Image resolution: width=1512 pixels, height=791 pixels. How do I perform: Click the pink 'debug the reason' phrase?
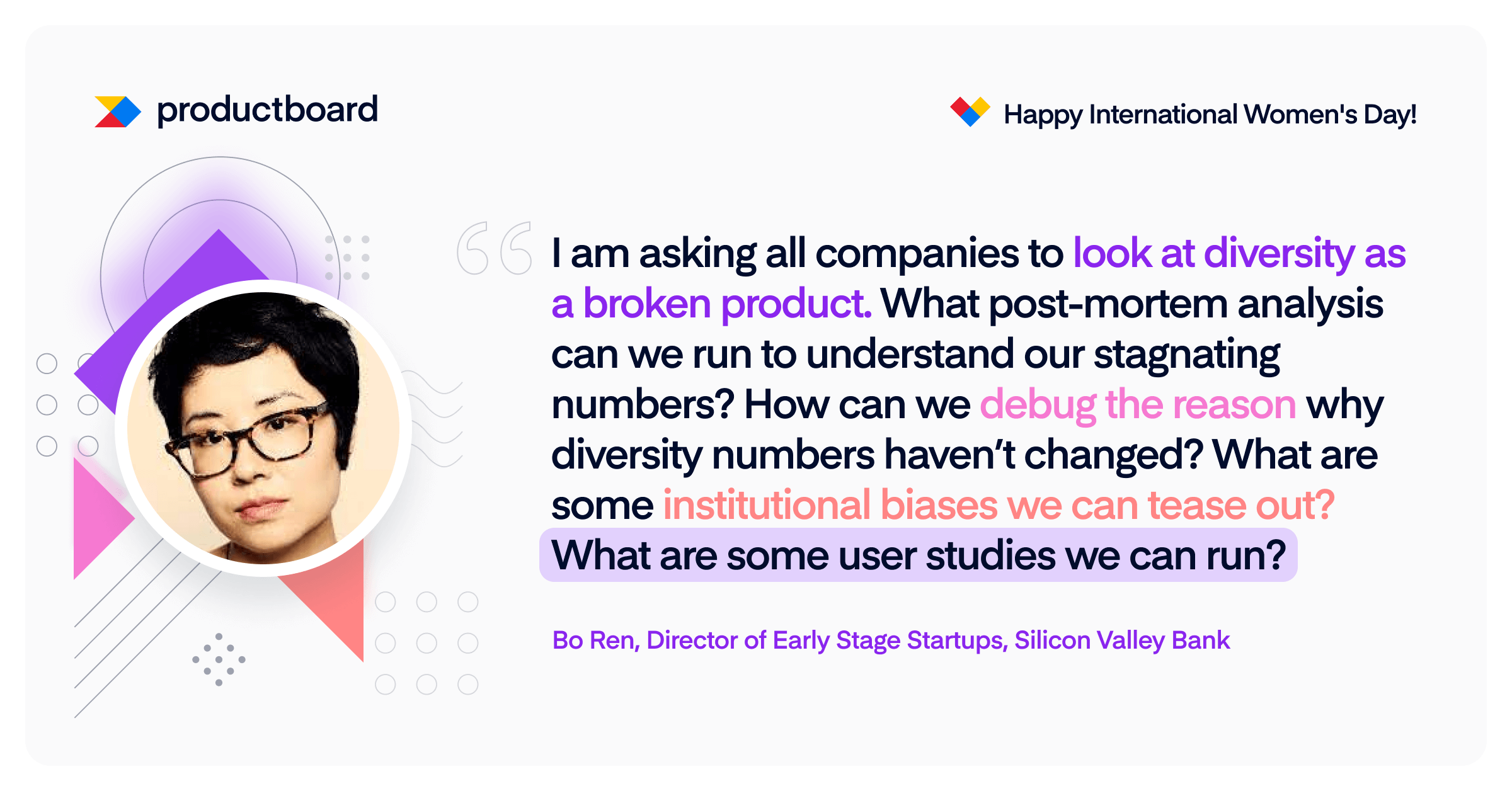tap(1138, 404)
